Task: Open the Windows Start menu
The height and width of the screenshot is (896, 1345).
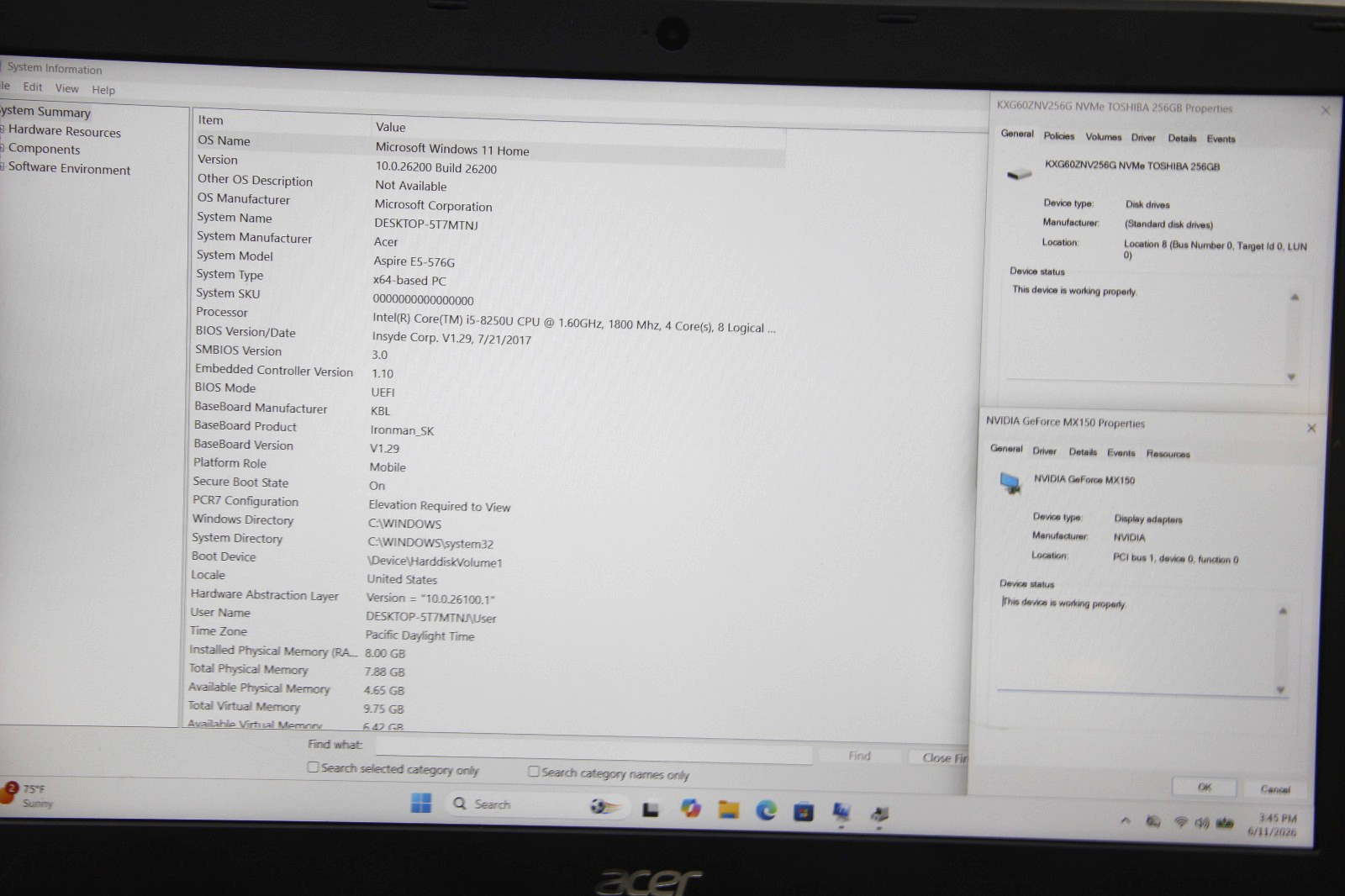Action: 421,803
